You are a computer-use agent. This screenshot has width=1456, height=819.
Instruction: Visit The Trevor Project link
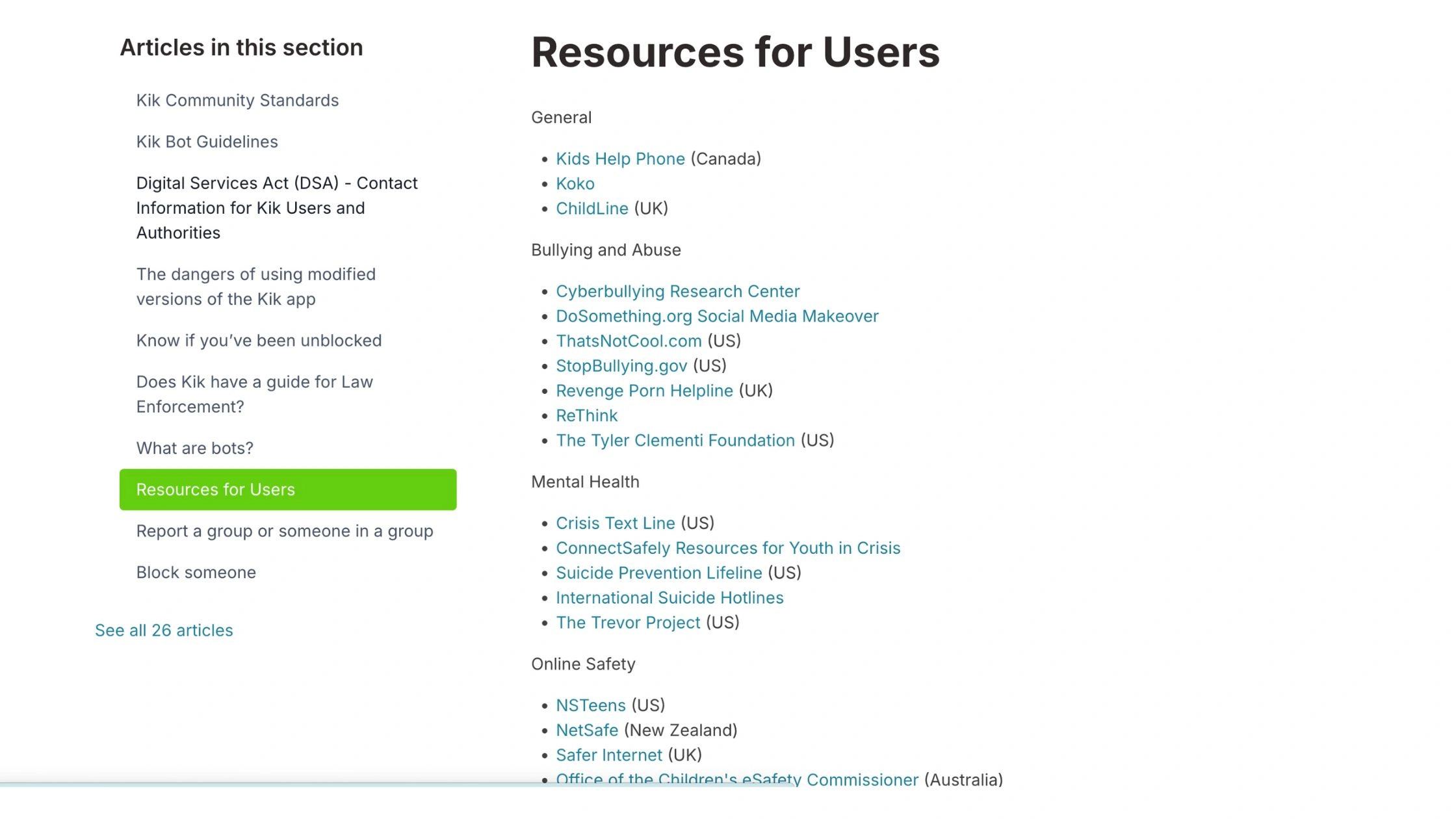[x=627, y=623]
